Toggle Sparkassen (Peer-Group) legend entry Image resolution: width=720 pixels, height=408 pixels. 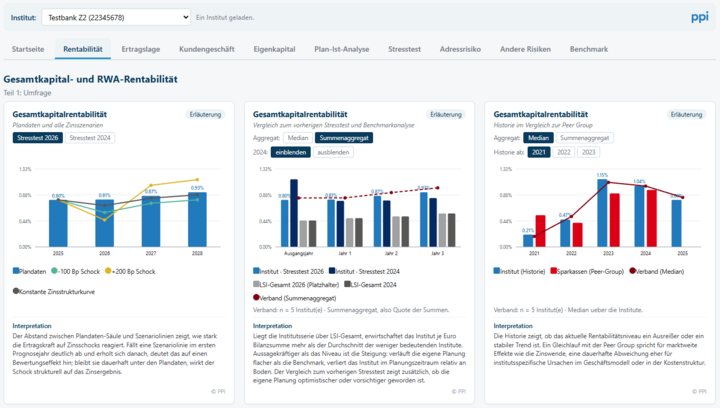point(587,271)
